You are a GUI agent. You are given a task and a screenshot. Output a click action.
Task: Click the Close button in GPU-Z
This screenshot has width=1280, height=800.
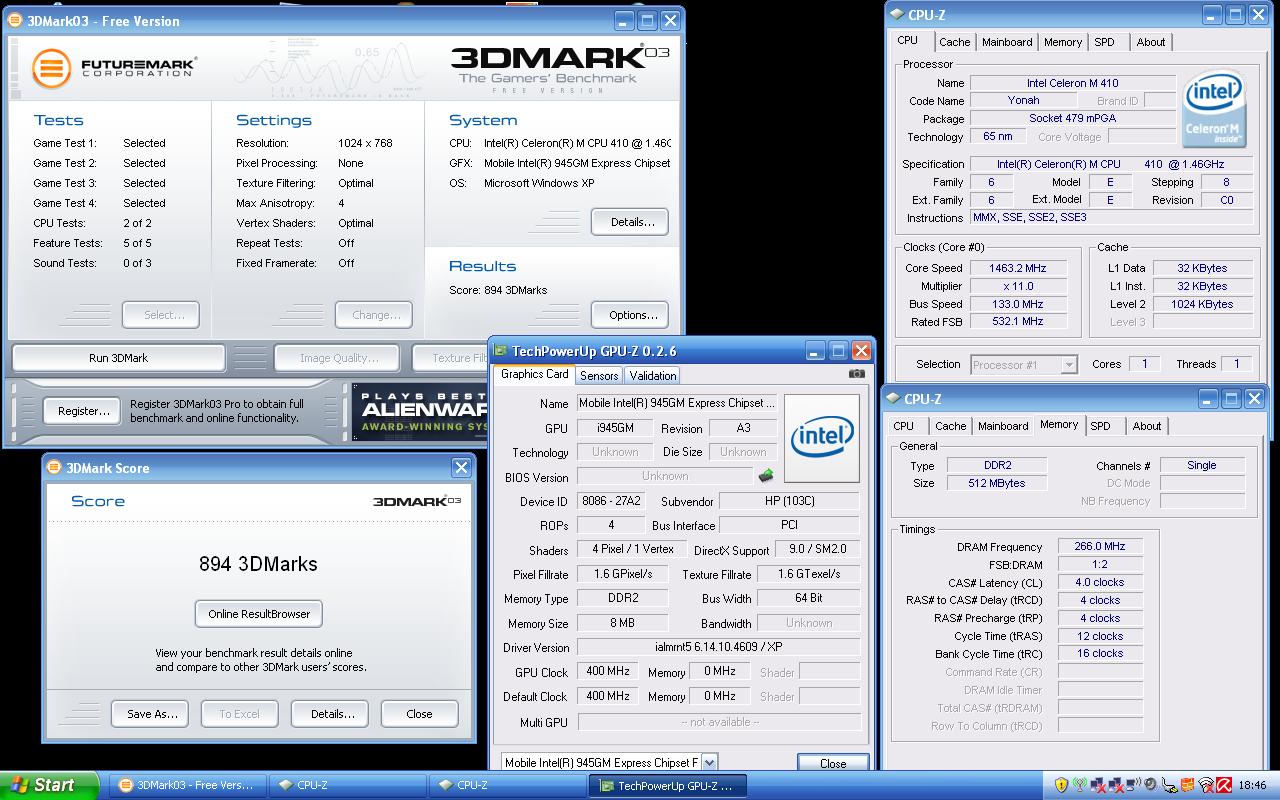point(832,763)
